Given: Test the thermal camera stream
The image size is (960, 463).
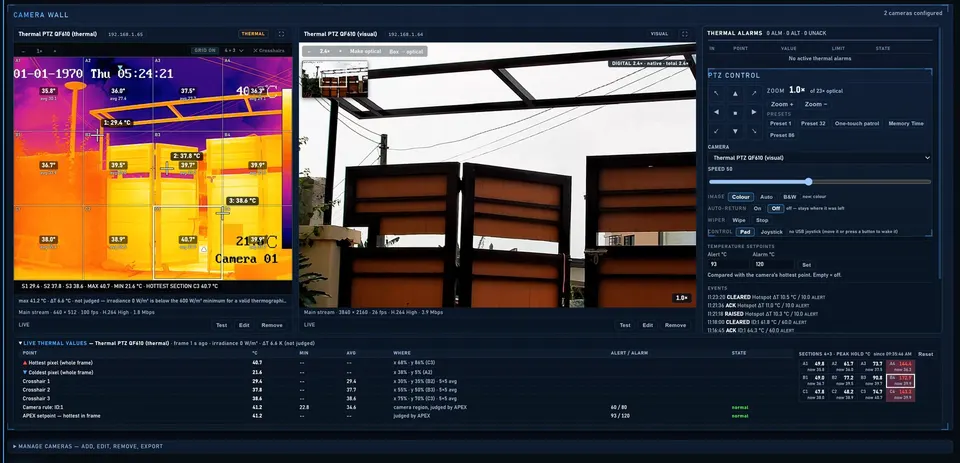Looking at the screenshot, I should point(222,325).
